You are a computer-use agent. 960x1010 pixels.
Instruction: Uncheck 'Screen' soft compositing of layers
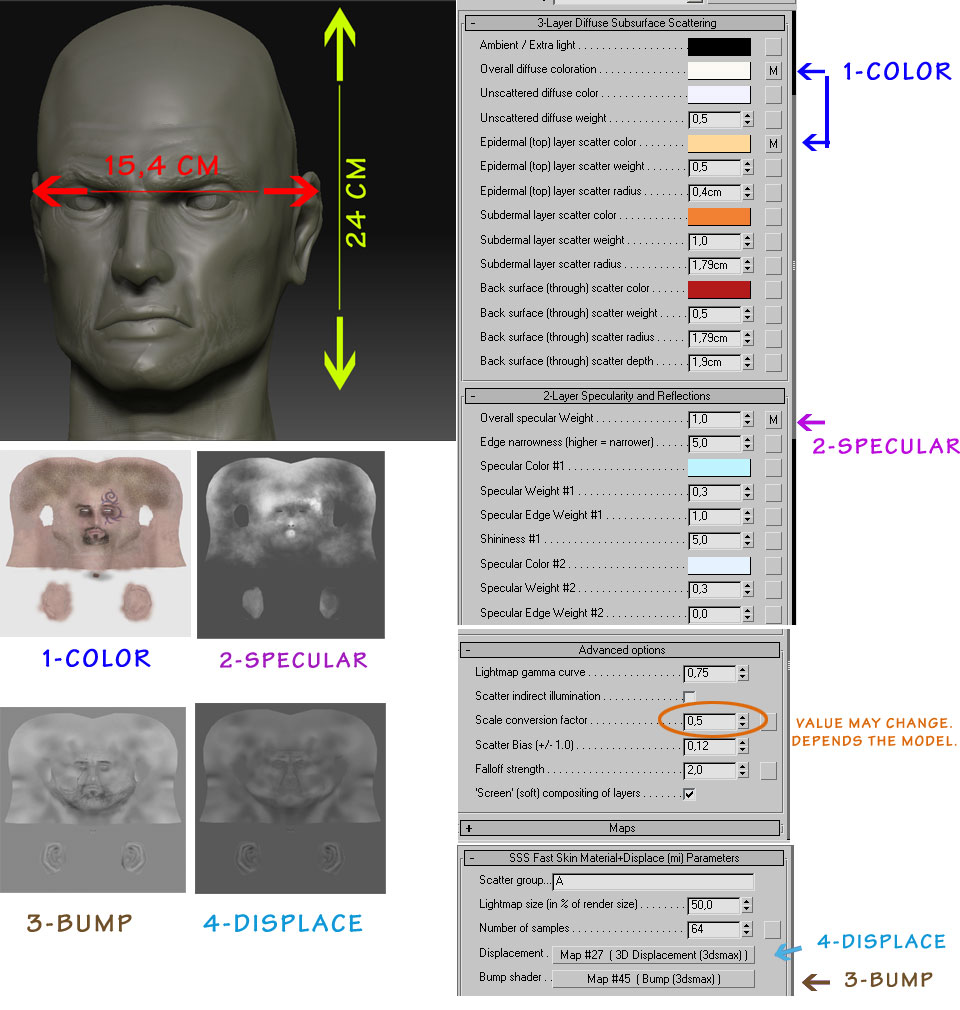tap(690, 795)
